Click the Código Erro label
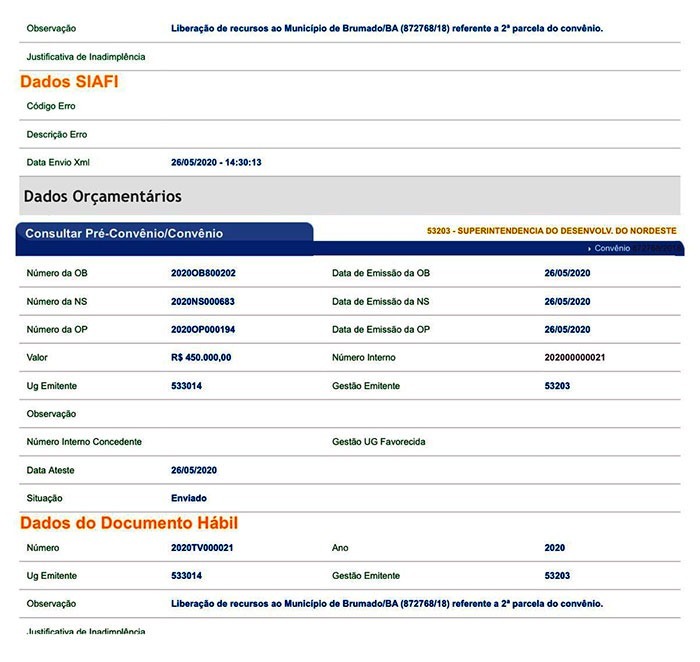Screen dimensions: 700x662 [x=51, y=106]
